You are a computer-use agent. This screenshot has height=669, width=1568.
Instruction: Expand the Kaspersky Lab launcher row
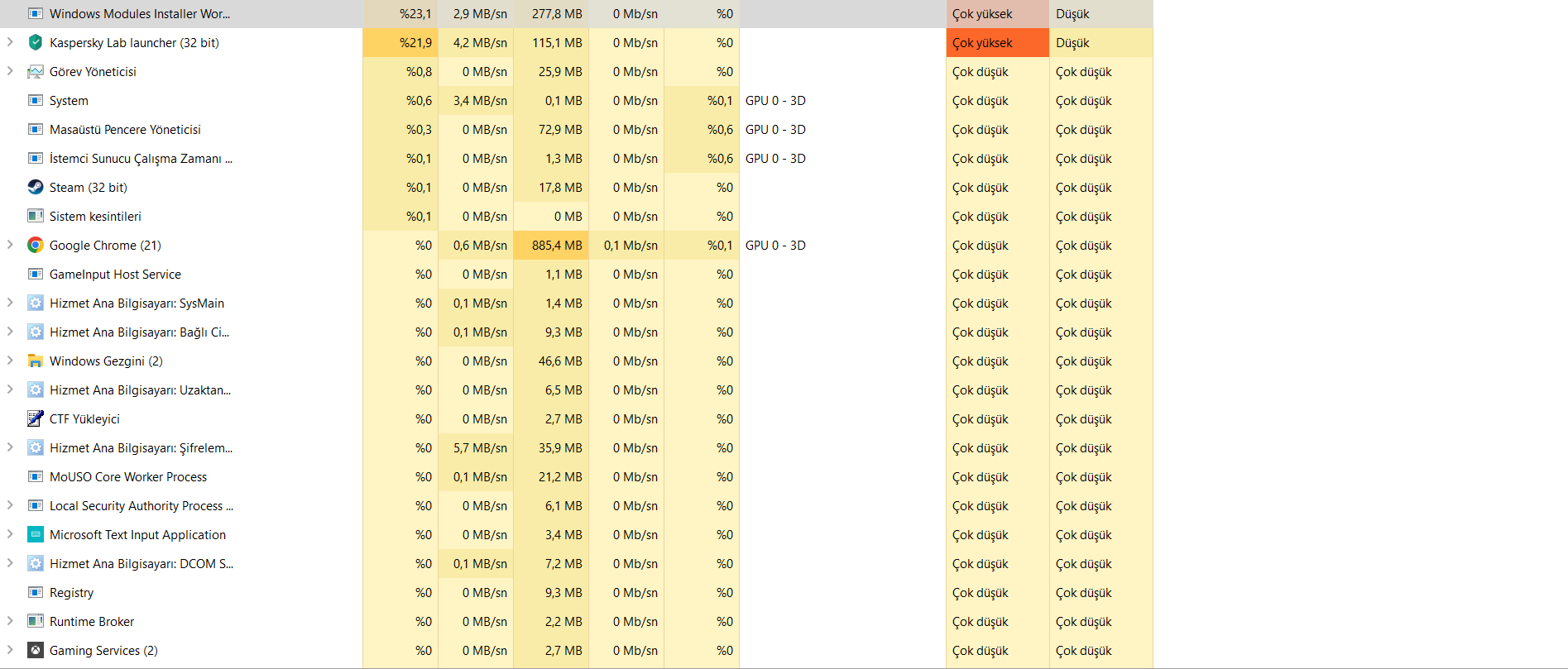(10, 42)
